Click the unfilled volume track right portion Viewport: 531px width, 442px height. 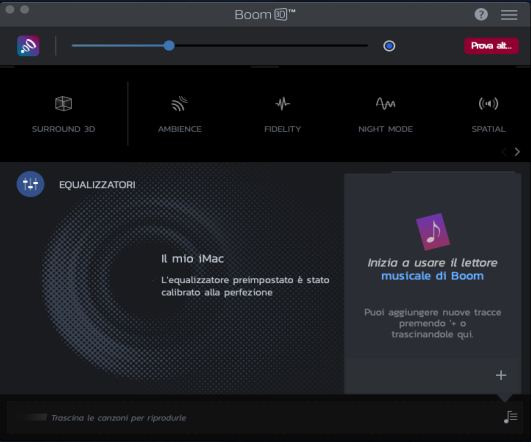click(x=271, y=45)
